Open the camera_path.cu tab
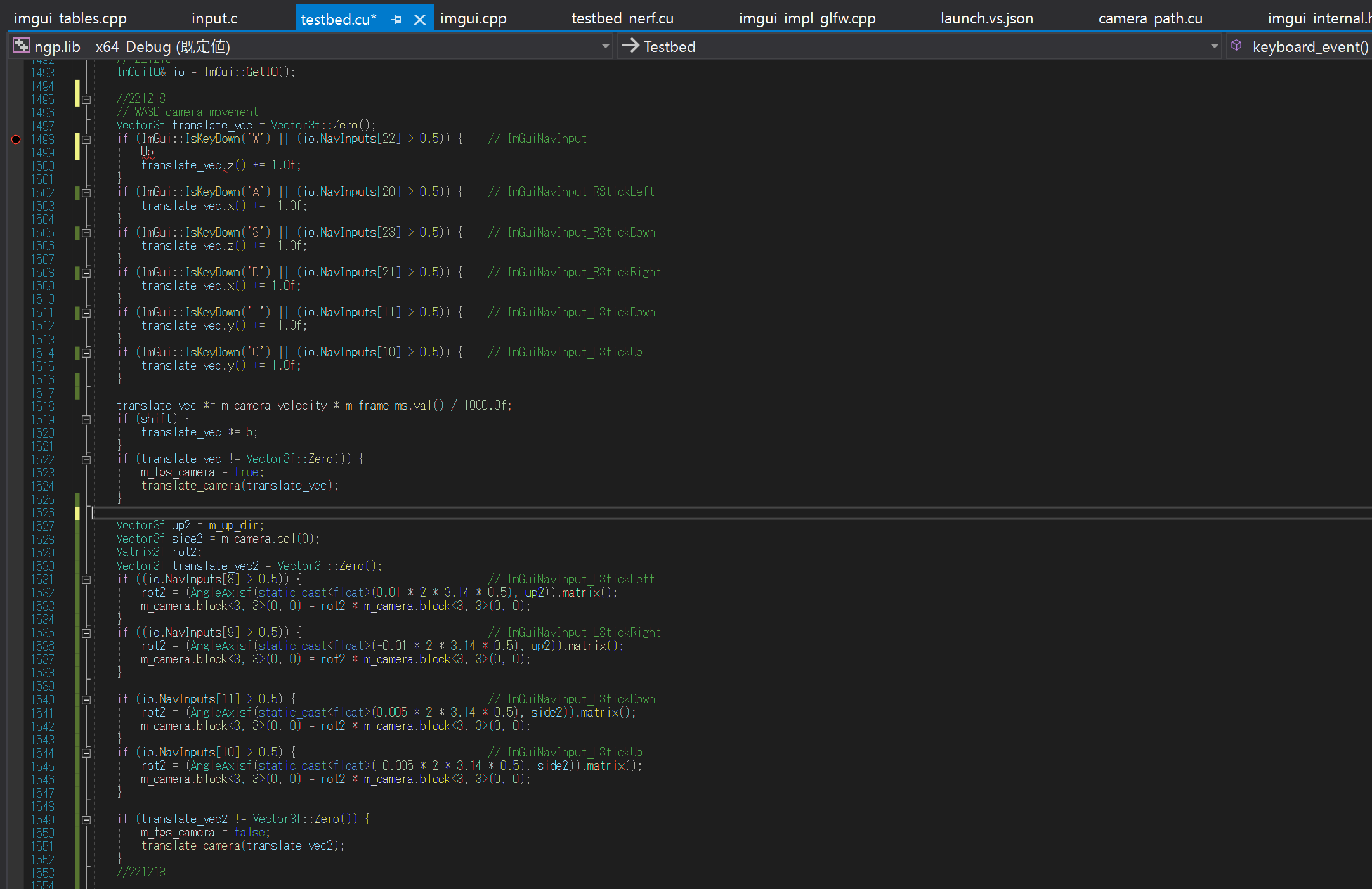Image resolution: width=1372 pixels, height=889 pixels. 1150,19
